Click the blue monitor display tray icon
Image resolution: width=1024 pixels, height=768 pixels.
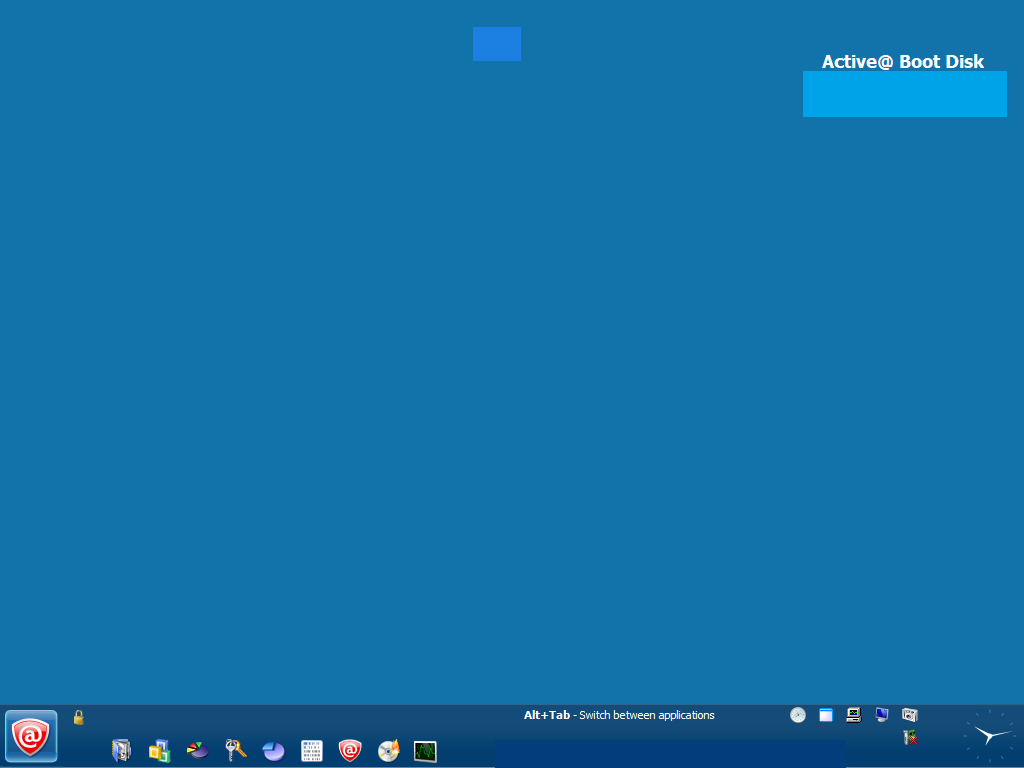882,714
